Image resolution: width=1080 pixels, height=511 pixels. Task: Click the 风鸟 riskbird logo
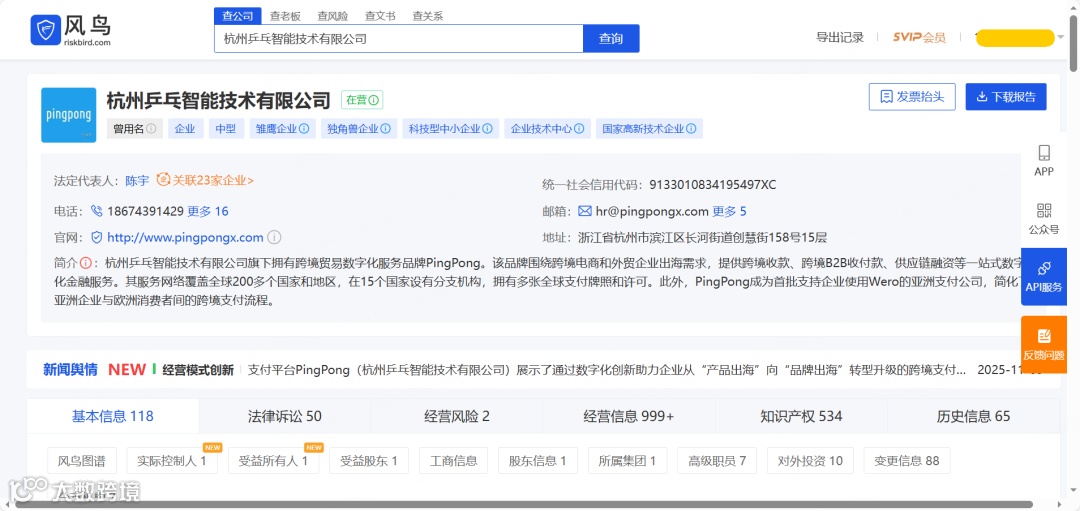(x=70, y=30)
